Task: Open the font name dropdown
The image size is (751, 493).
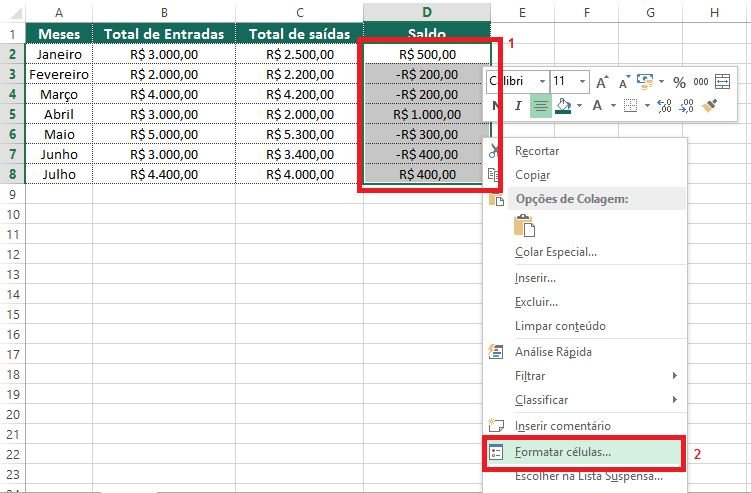Action: coord(542,82)
